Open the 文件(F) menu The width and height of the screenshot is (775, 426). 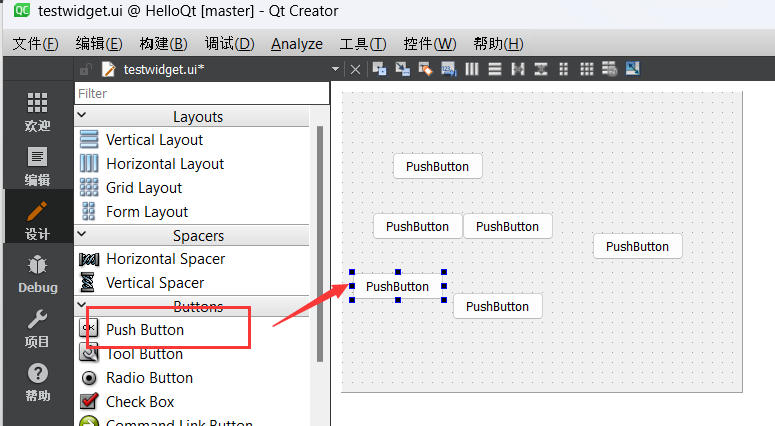36,44
